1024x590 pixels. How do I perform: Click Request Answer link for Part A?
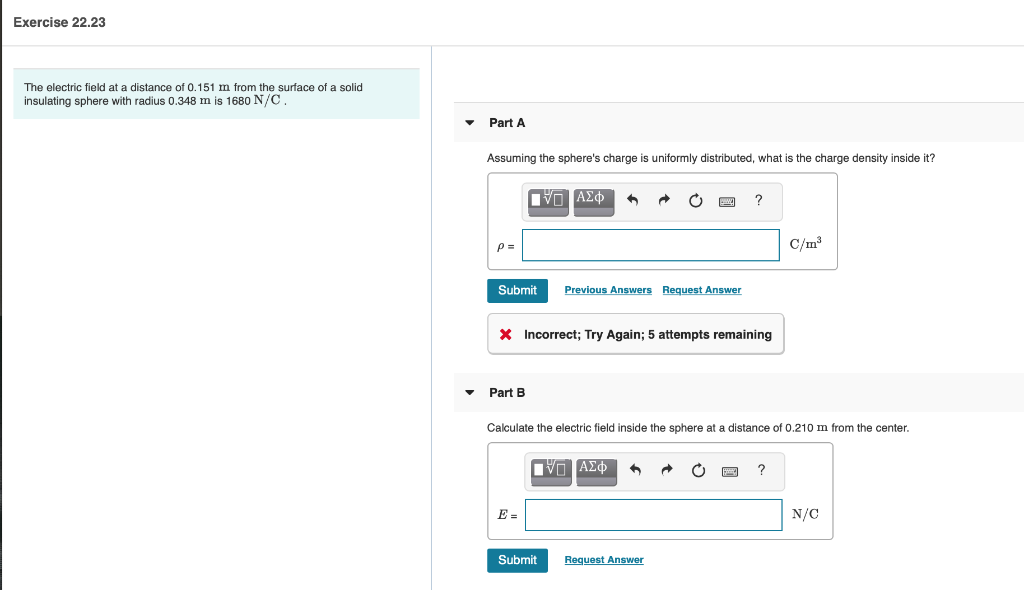(702, 290)
